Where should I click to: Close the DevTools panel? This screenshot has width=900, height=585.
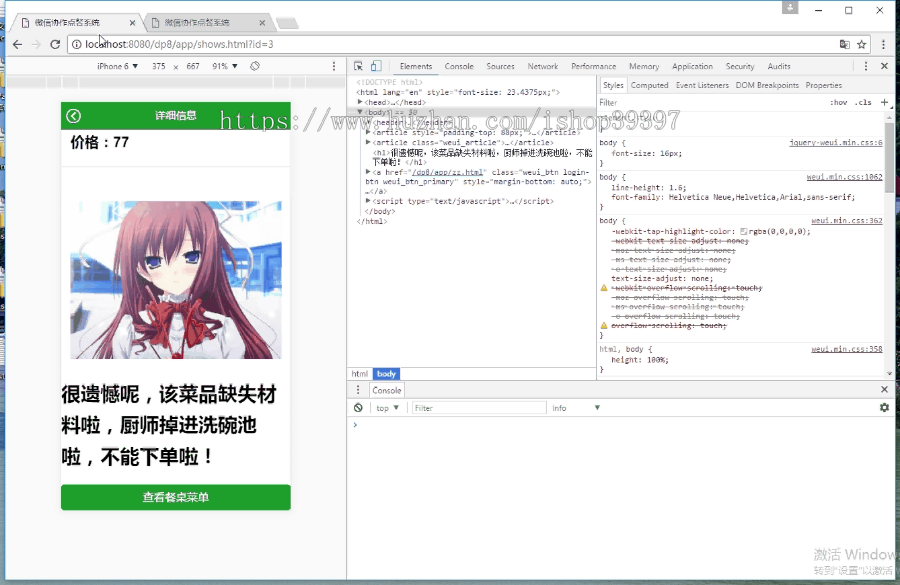click(885, 66)
